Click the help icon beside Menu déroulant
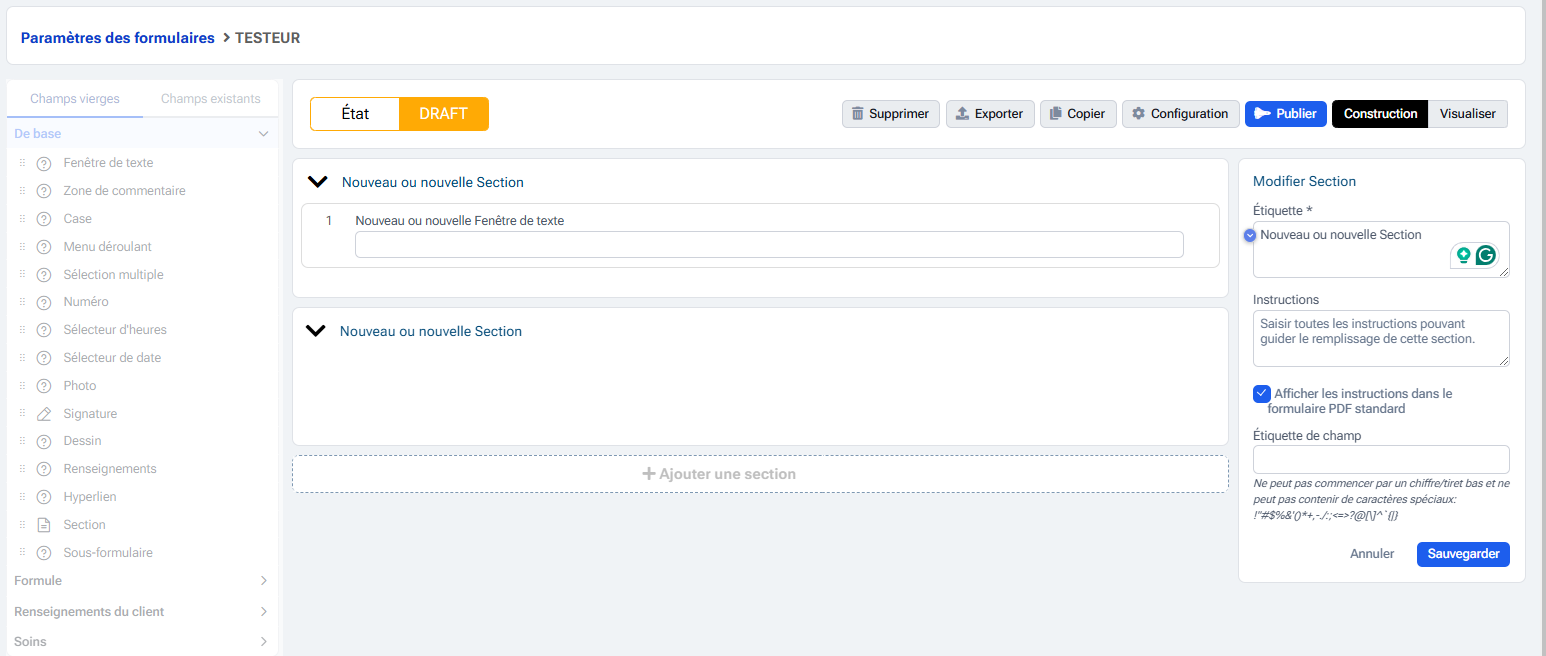Image resolution: width=1546 pixels, height=656 pixels. [44, 247]
